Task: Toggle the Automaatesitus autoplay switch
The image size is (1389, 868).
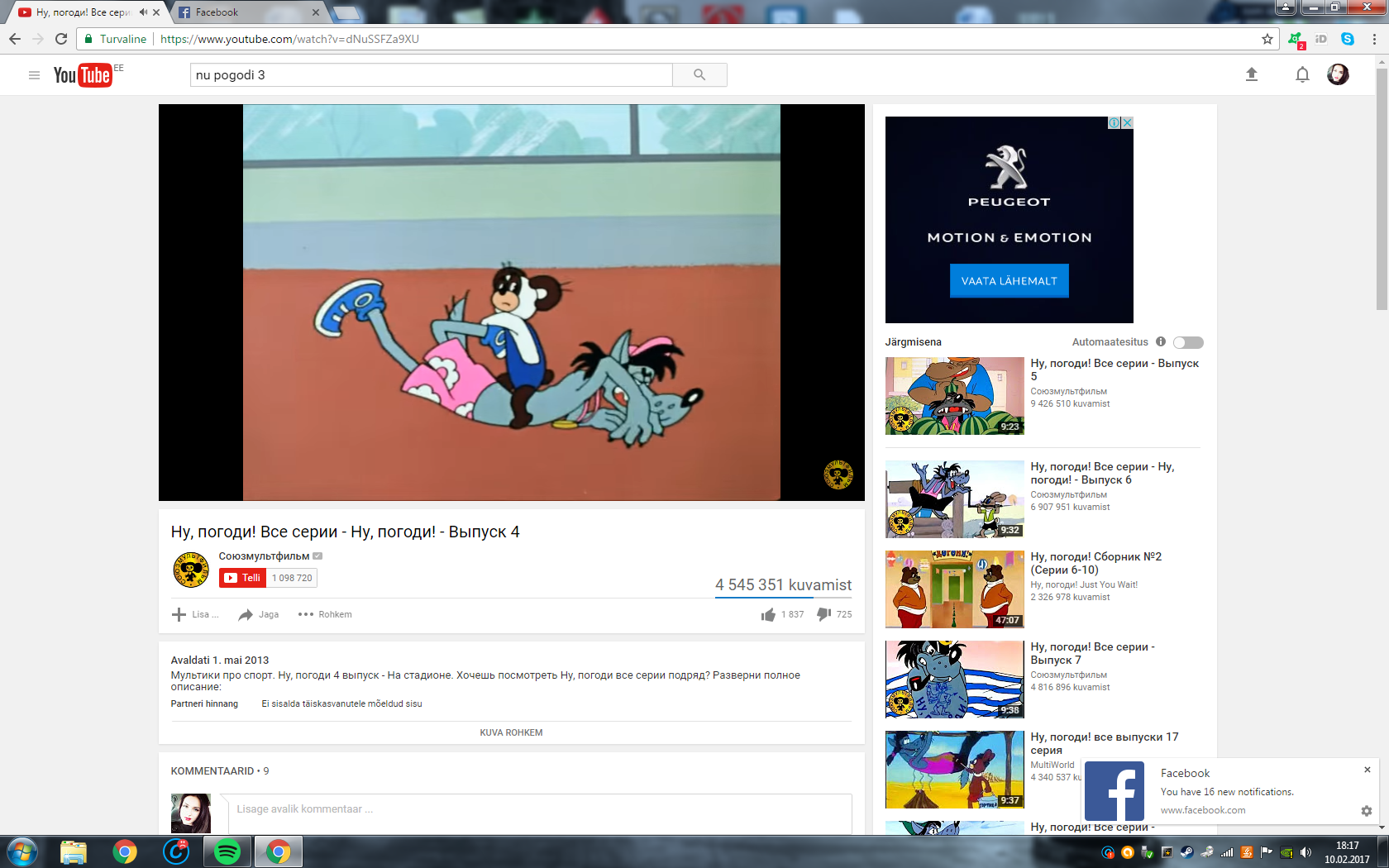Action: tap(1188, 342)
